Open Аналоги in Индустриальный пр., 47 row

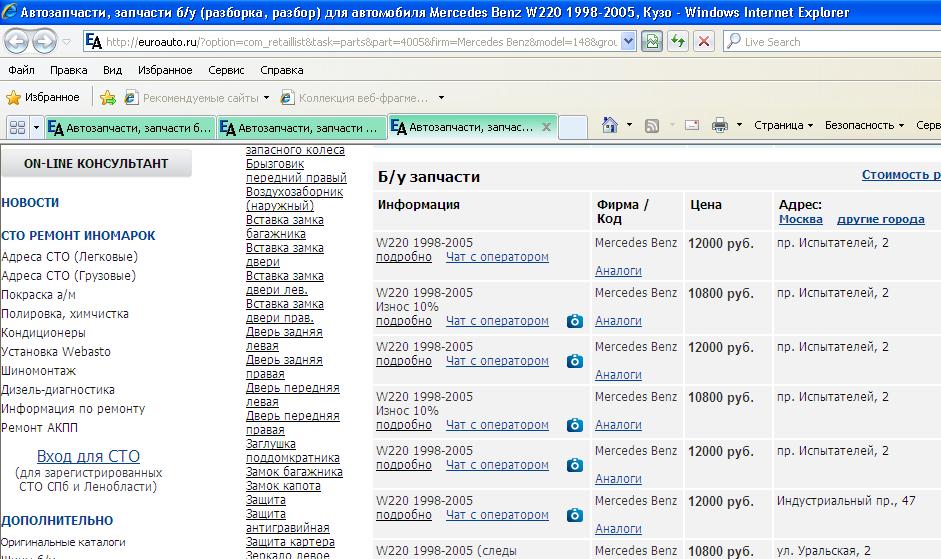coord(618,529)
